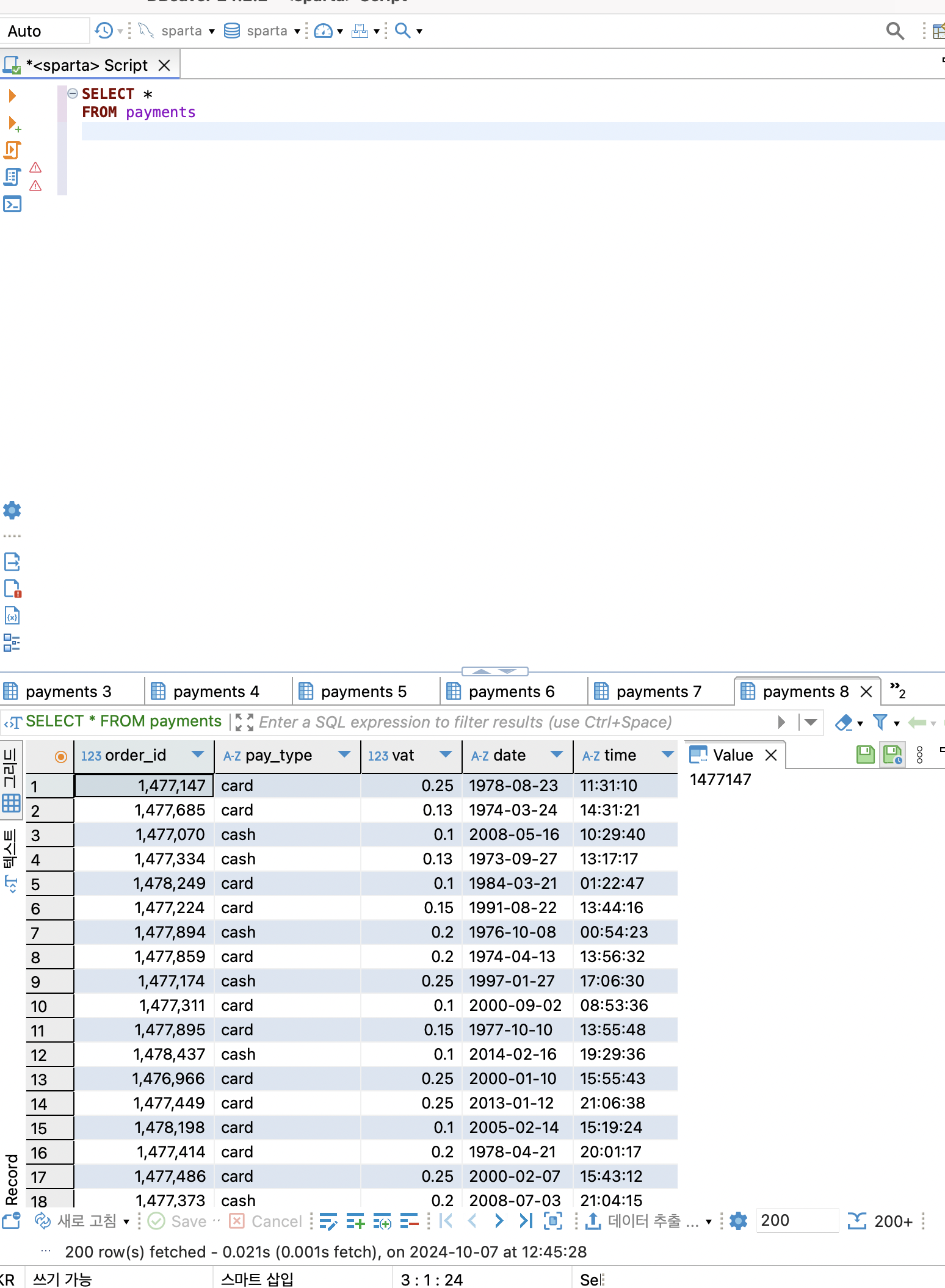This screenshot has width=945, height=1288.
Task: Collapse the SELECT statement fold marker
Action: pyautogui.click(x=73, y=93)
